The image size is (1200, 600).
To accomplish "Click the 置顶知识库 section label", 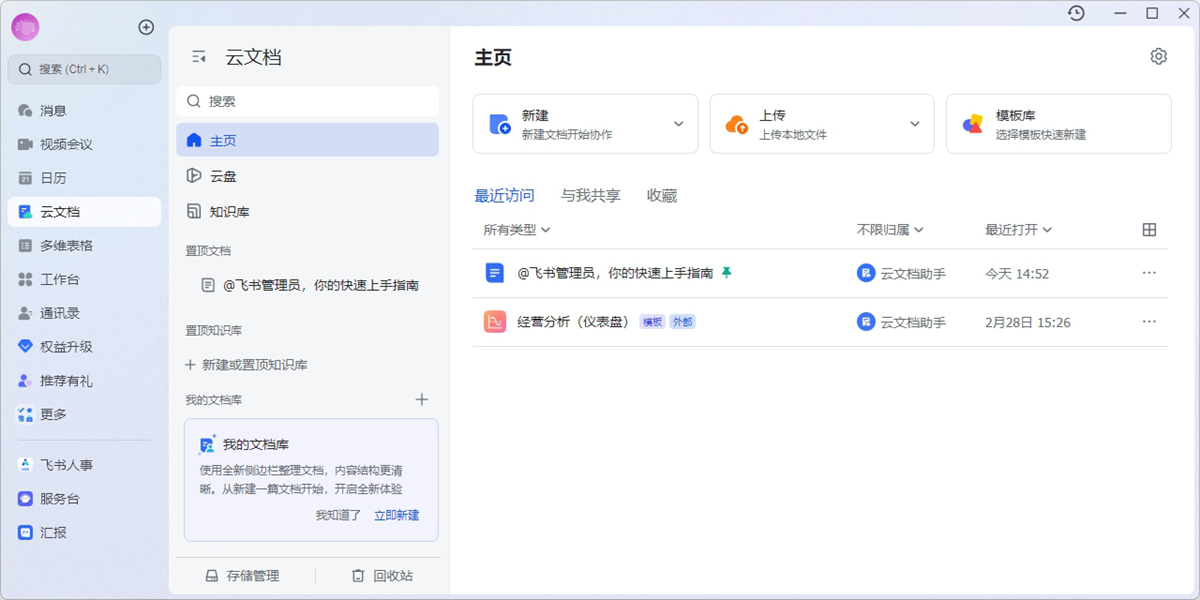I will (x=214, y=330).
